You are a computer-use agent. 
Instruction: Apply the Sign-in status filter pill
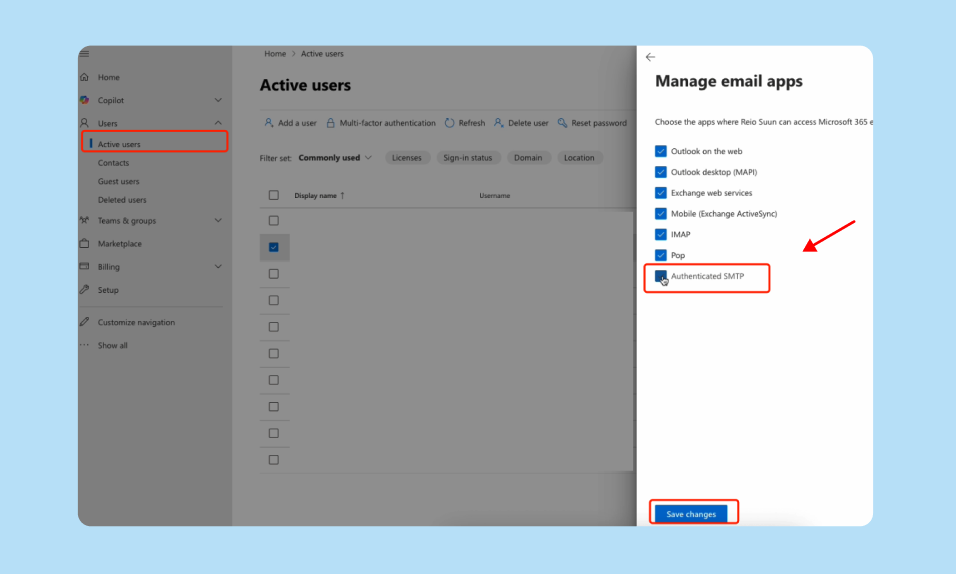[468, 157]
